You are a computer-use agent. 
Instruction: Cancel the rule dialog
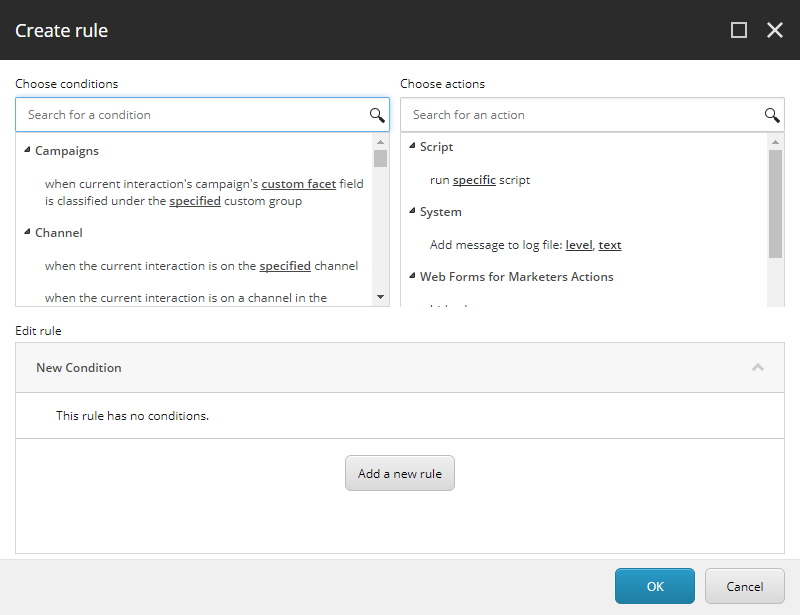pos(744,586)
